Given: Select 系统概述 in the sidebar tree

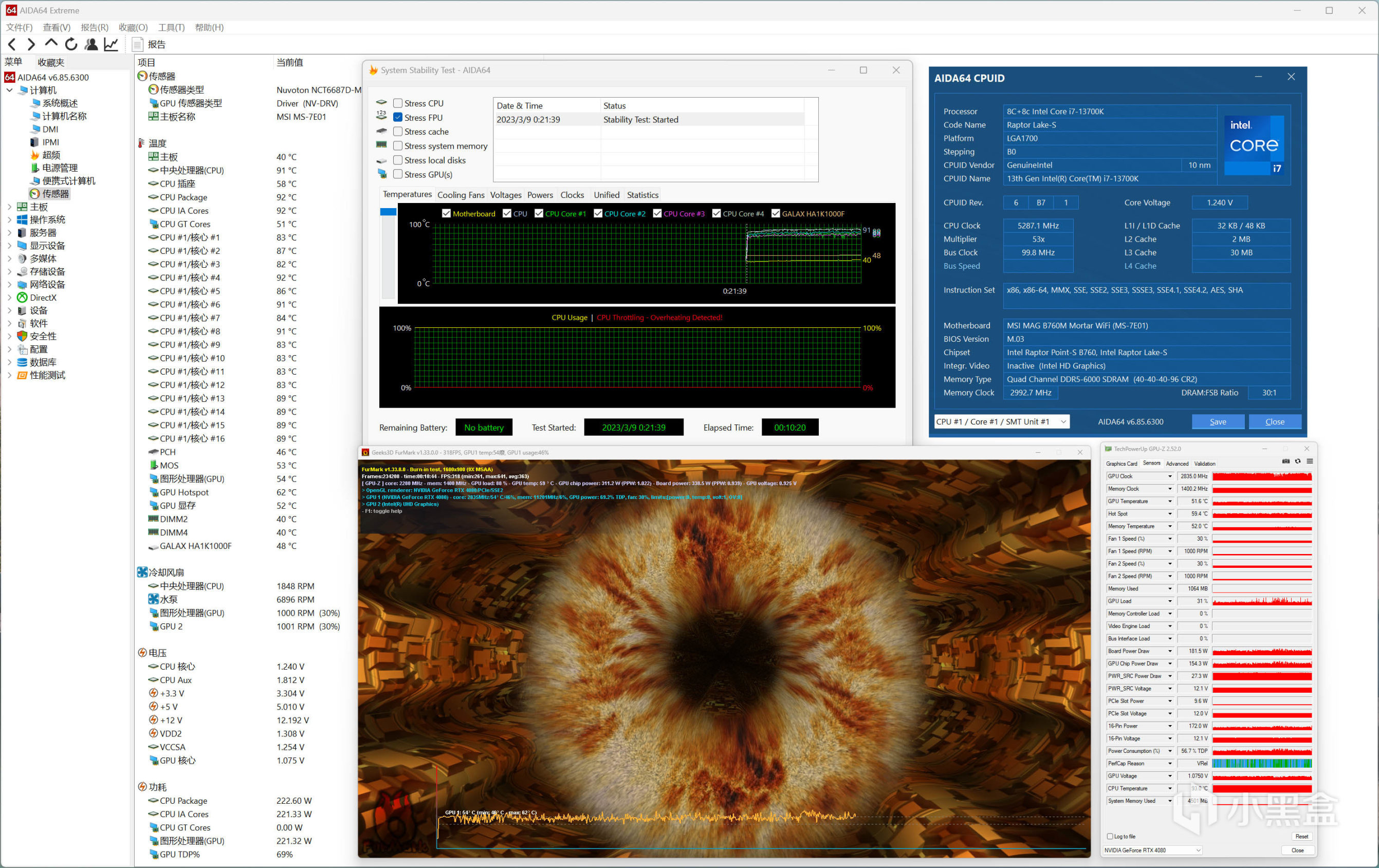Looking at the screenshot, I should coord(60,103).
